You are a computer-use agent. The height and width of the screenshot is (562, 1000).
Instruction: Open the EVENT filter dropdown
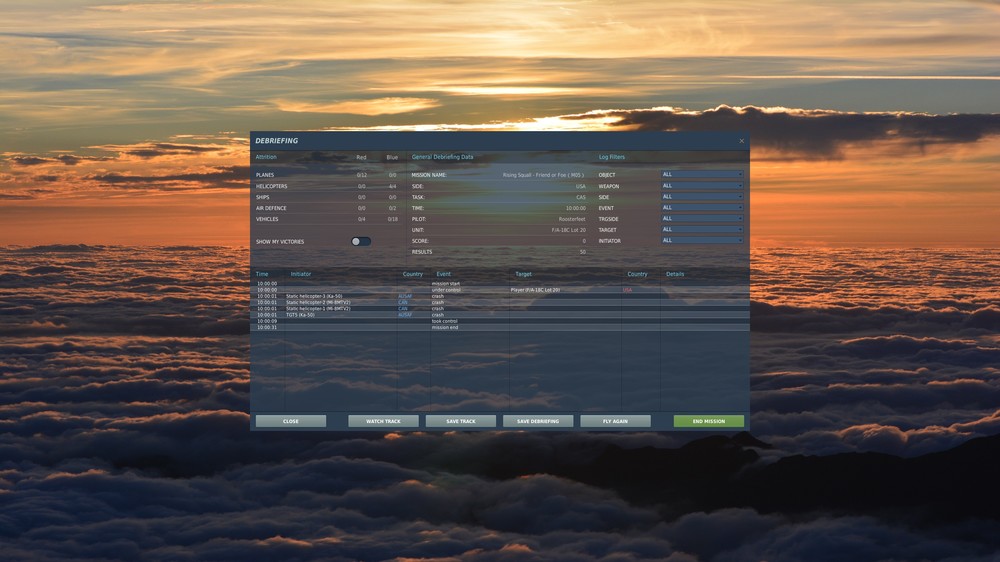[702, 207]
